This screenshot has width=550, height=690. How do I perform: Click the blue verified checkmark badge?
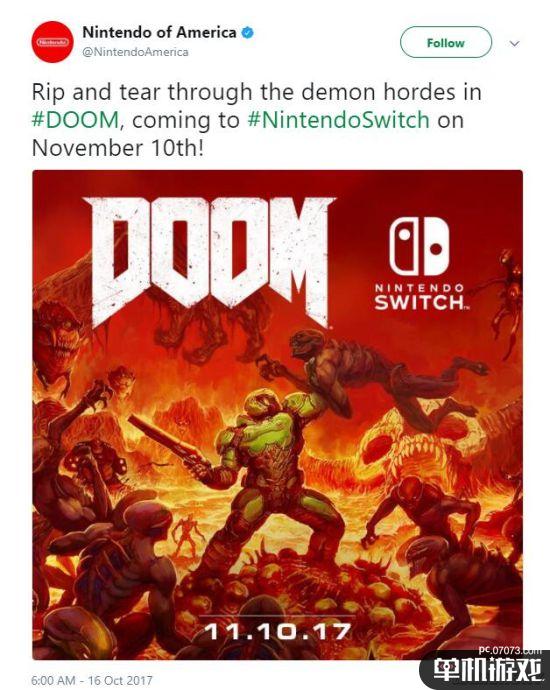pyautogui.click(x=248, y=32)
